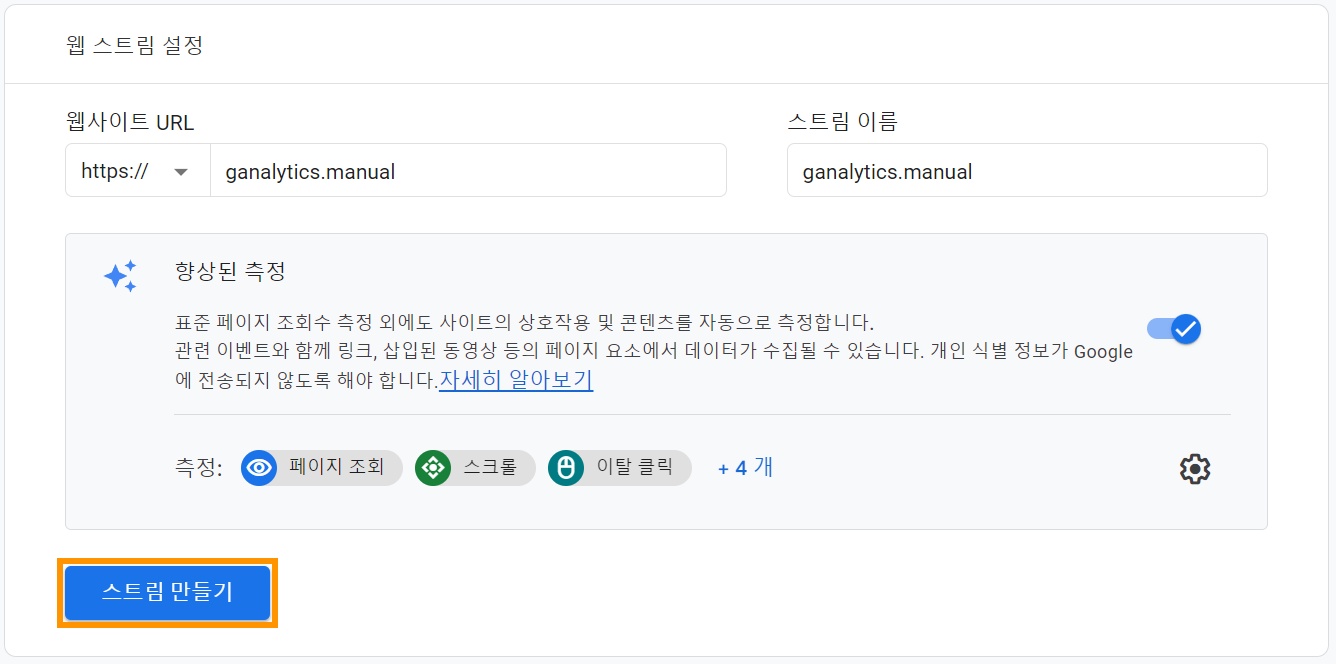
Task: Focus the 스트림 이름 input field
Action: [x=1027, y=171]
